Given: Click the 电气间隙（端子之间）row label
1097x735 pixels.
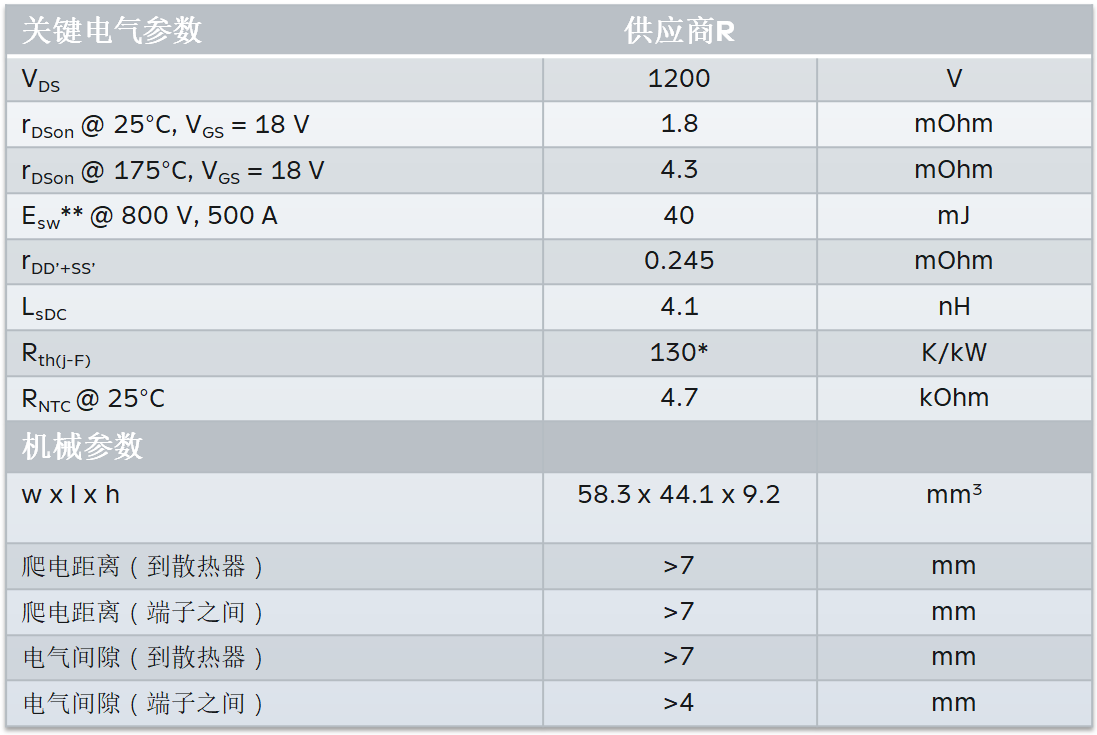Looking at the screenshot, I should click(x=143, y=703).
